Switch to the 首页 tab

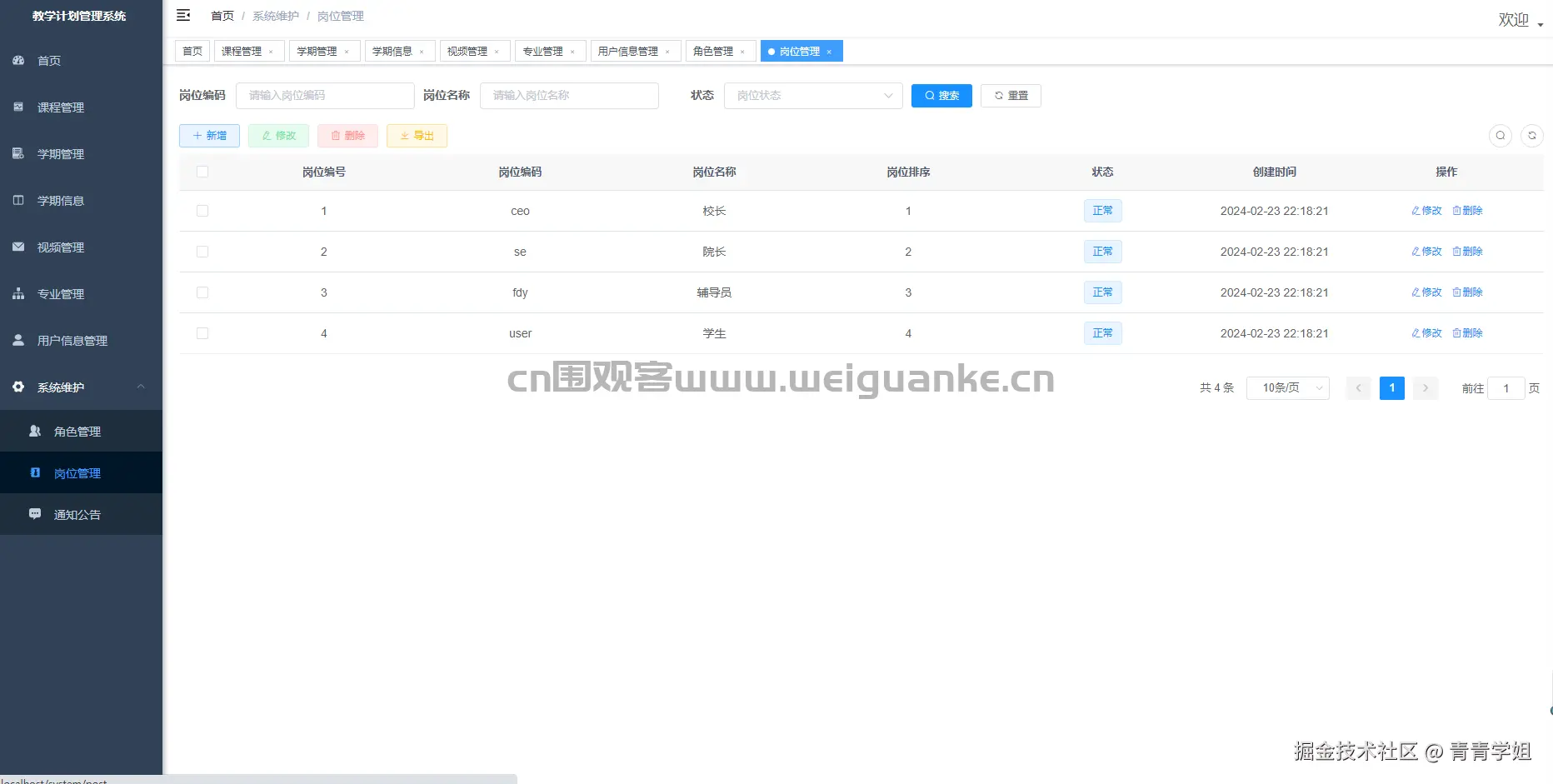192,52
